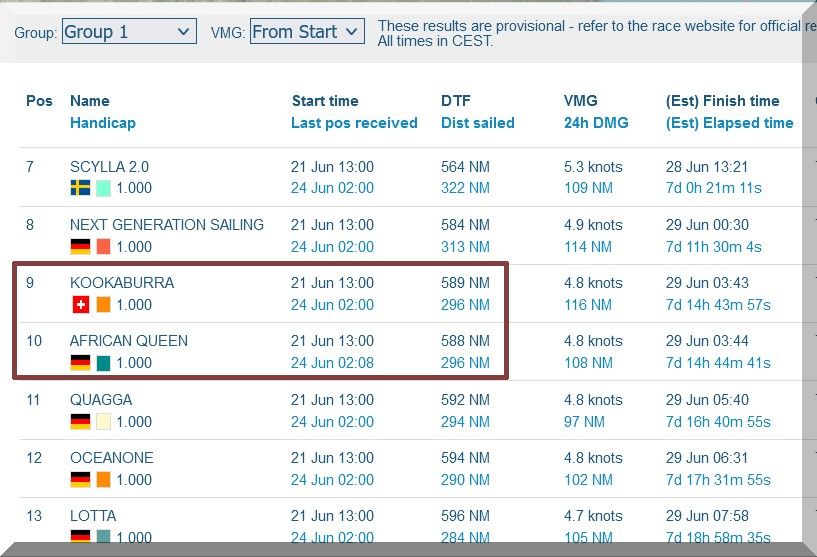Open LOTTA boat entry
Image resolution: width=817 pixels, height=557 pixels.
pos(93,516)
